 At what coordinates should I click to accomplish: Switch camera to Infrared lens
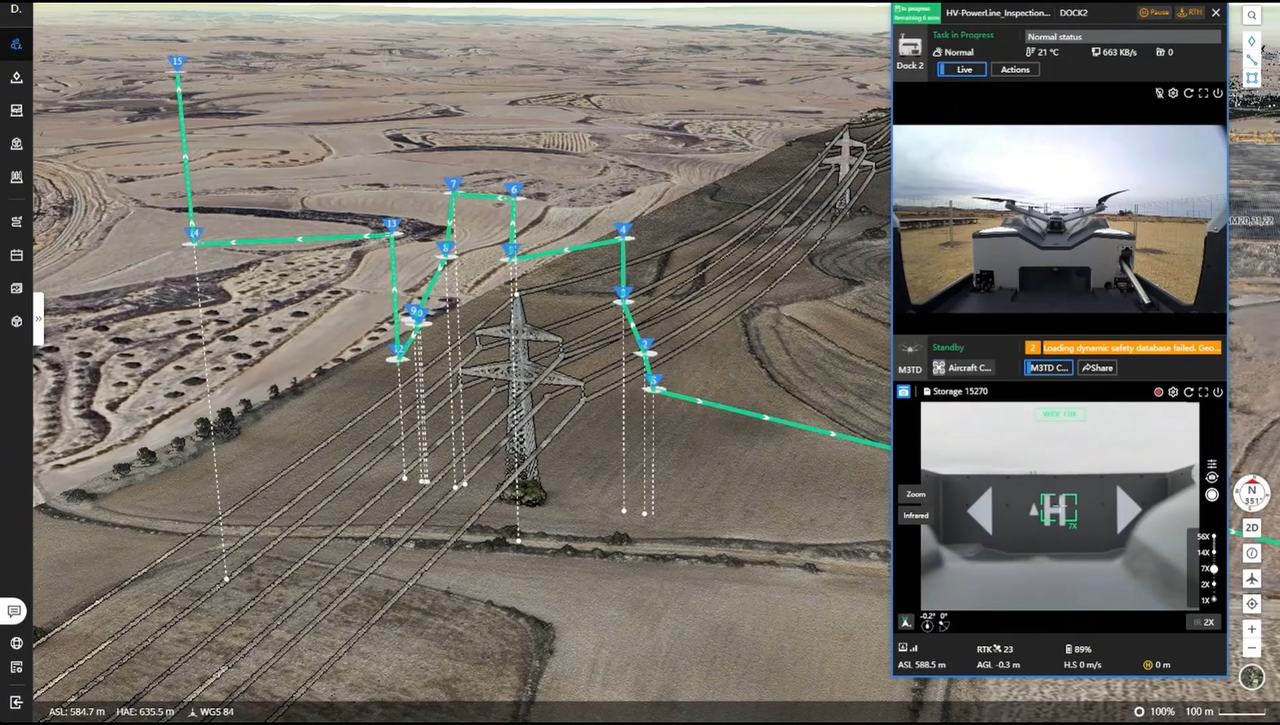[x=916, y=515]
